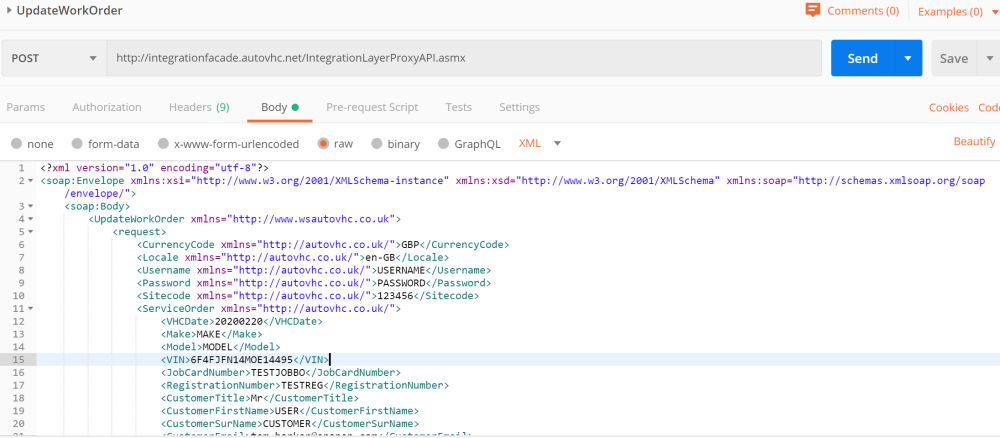This screenshot has width=1000, height=438.
Task: Open the Pre-request Script tab
Action: click(372, 107)
